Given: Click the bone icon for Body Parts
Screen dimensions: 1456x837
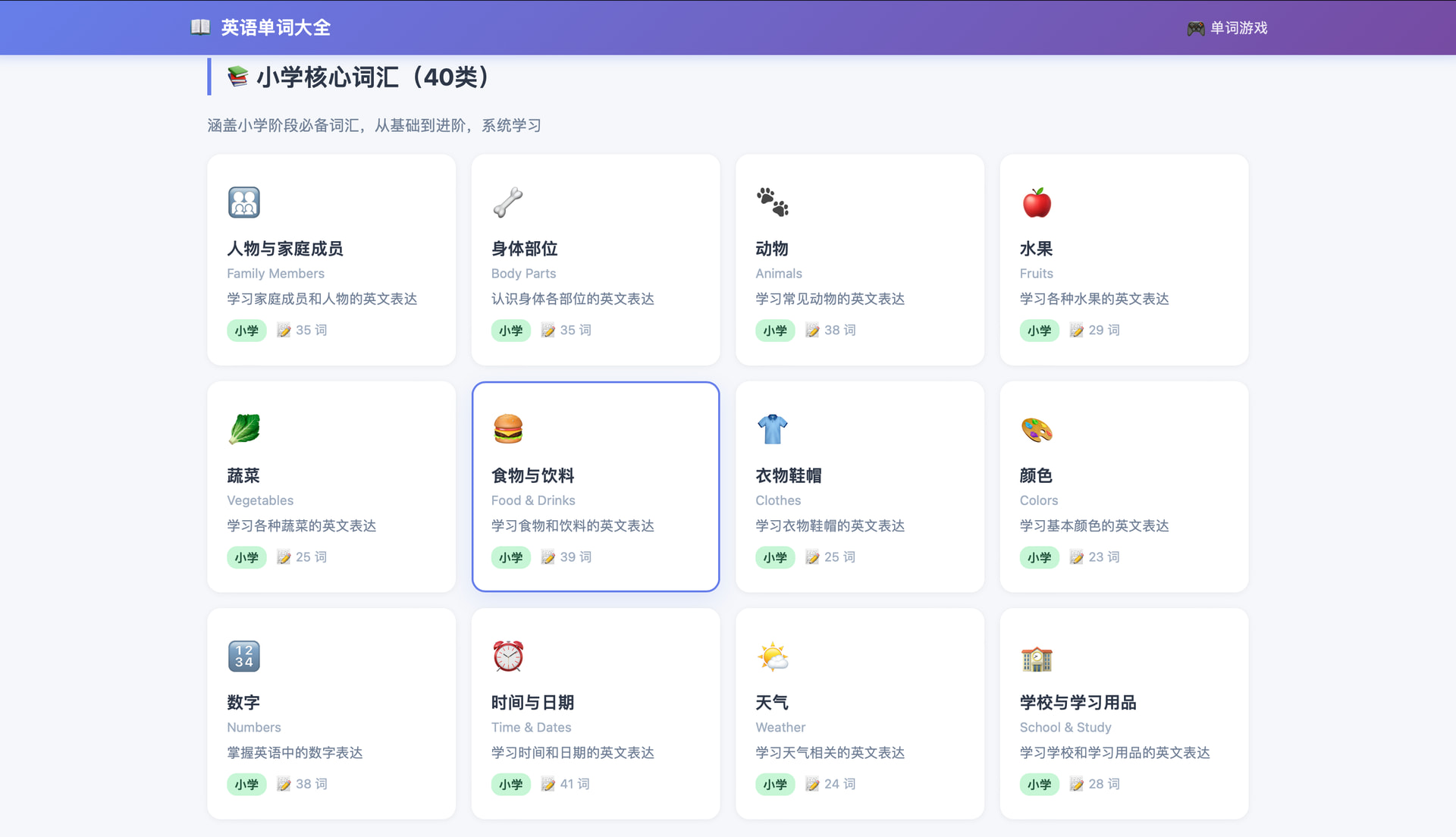Looking at the screenshot, I should point(508,202).
